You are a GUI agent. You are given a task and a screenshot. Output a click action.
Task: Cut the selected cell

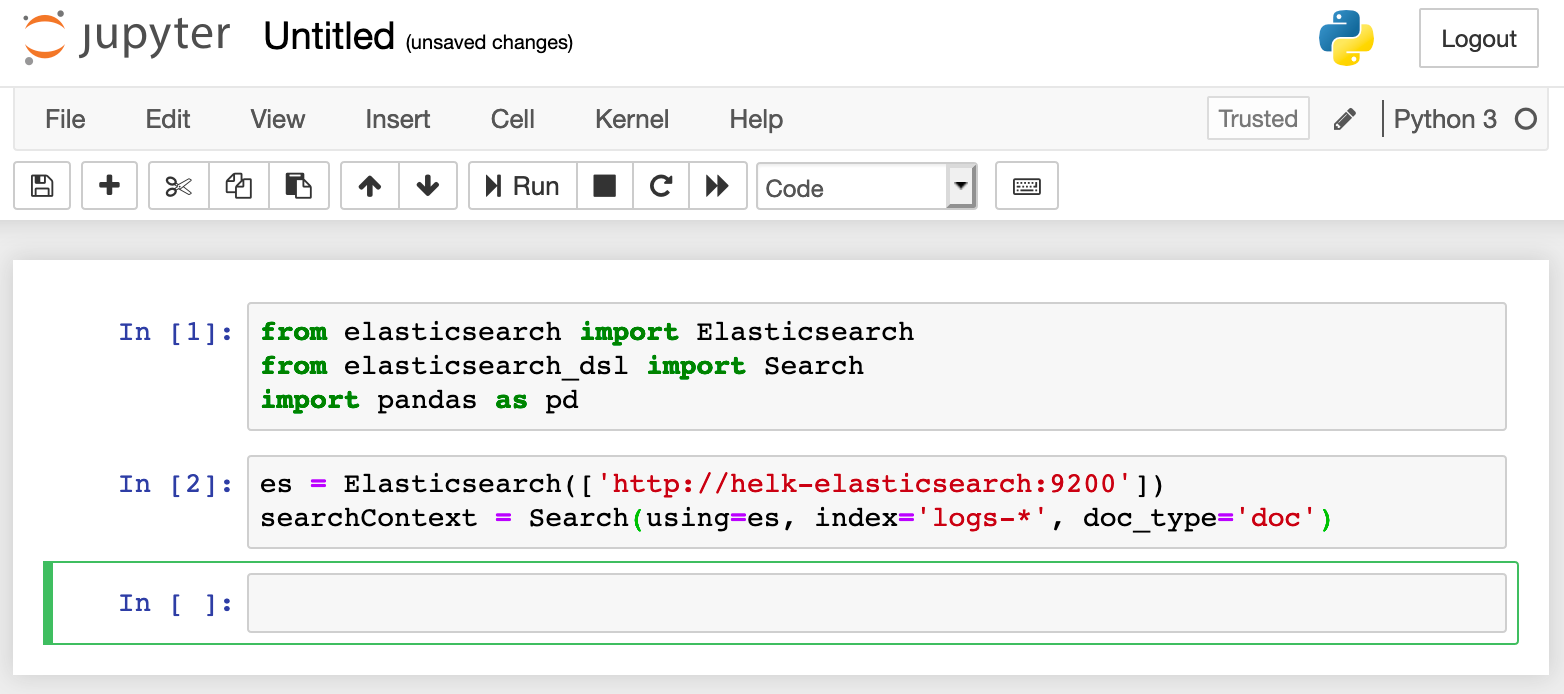[x=177, y=186]
